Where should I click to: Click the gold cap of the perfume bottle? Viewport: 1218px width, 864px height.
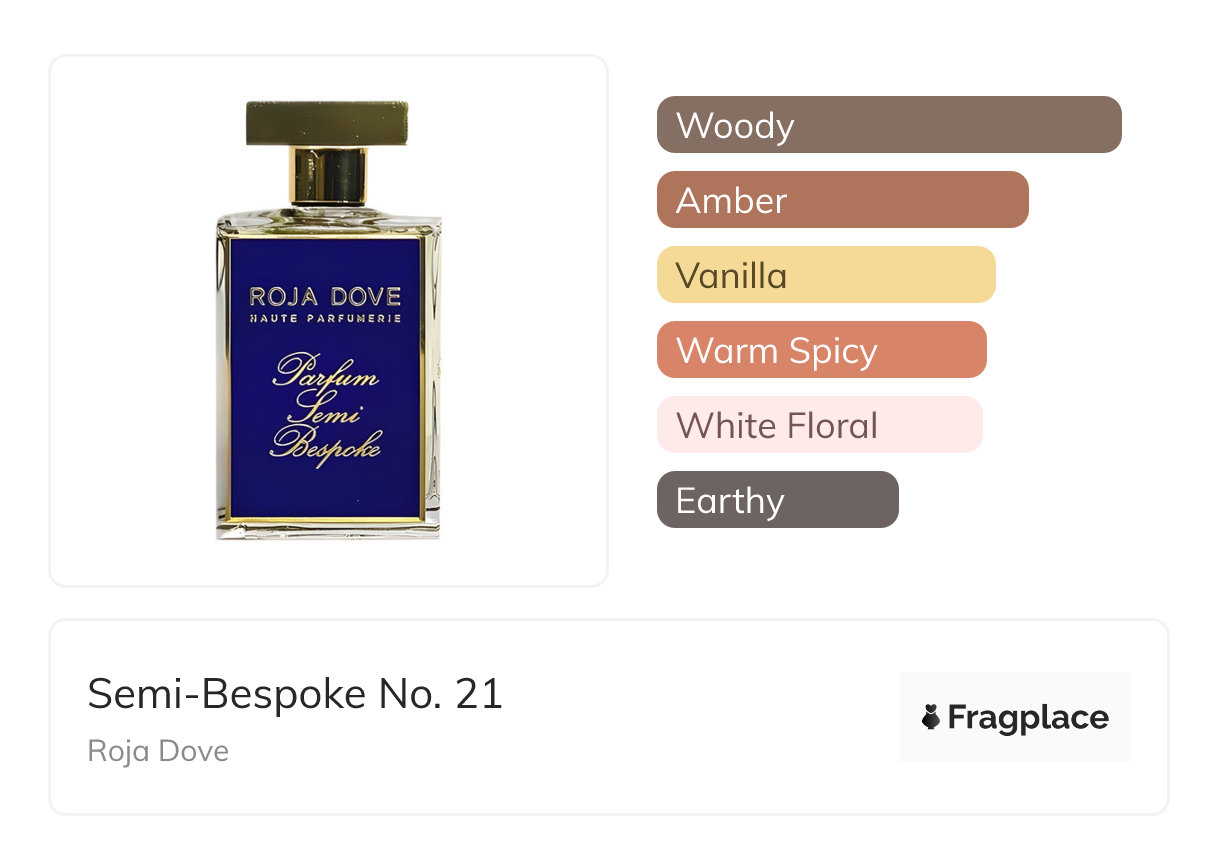[327, 122]
